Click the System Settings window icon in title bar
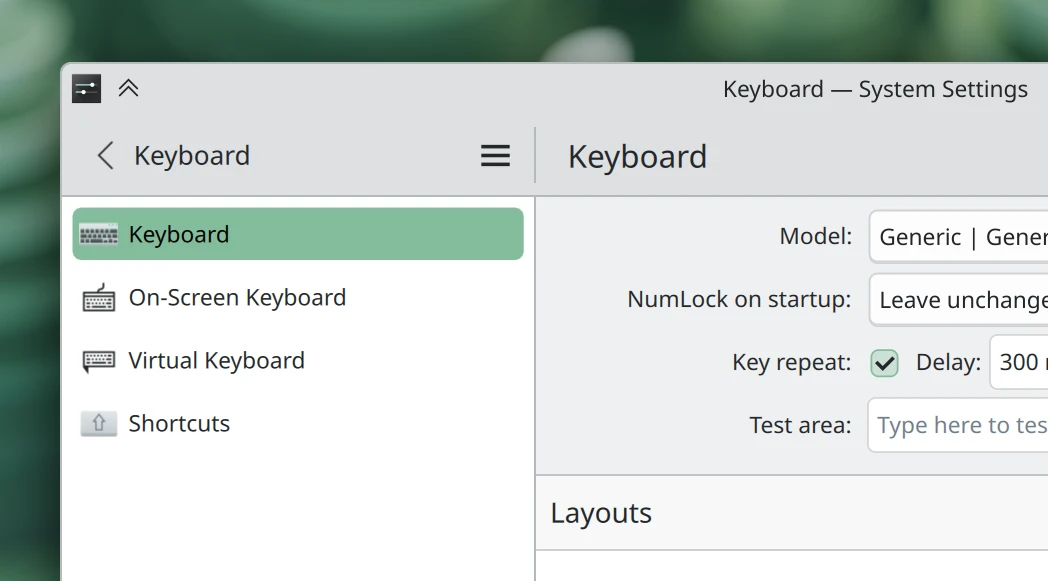1048x581 pixels. point(87,89)
